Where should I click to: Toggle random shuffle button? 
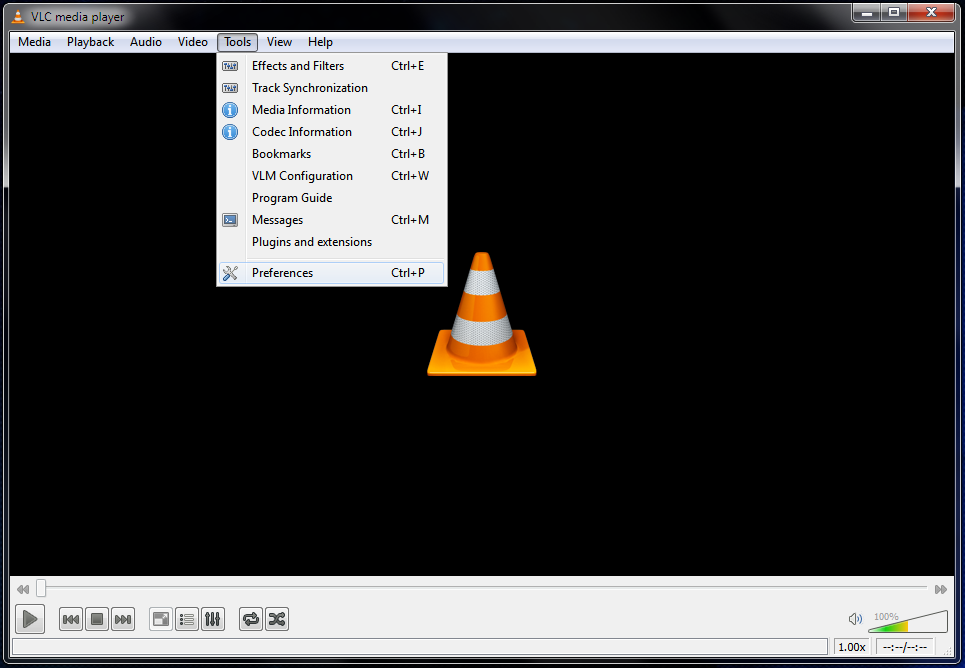[276, 619]
